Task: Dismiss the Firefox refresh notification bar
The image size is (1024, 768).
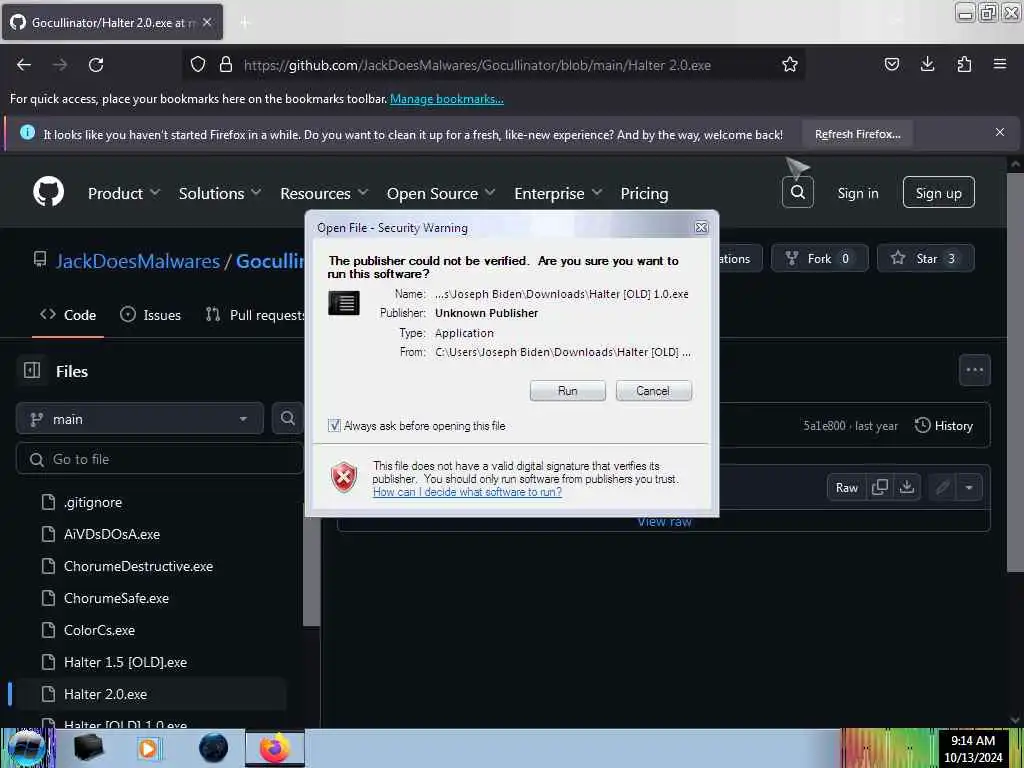Action: point(999,133)
